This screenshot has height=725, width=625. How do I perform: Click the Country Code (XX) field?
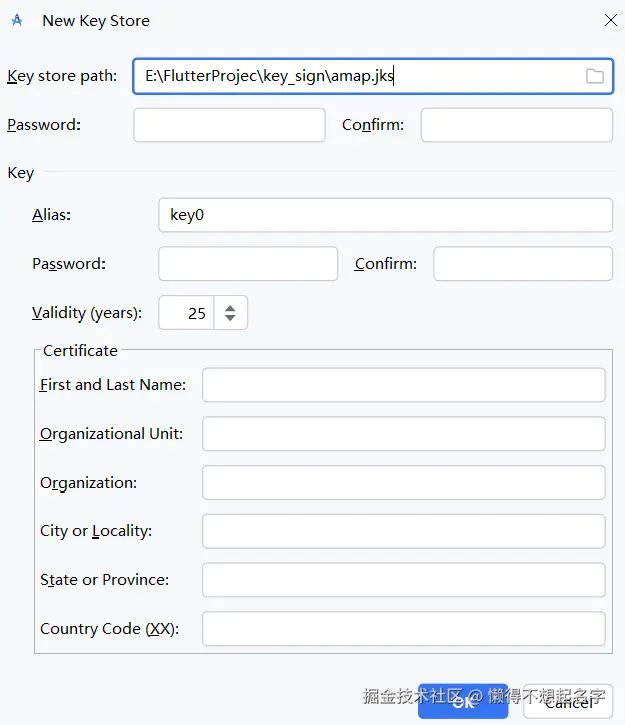(403, 629)
